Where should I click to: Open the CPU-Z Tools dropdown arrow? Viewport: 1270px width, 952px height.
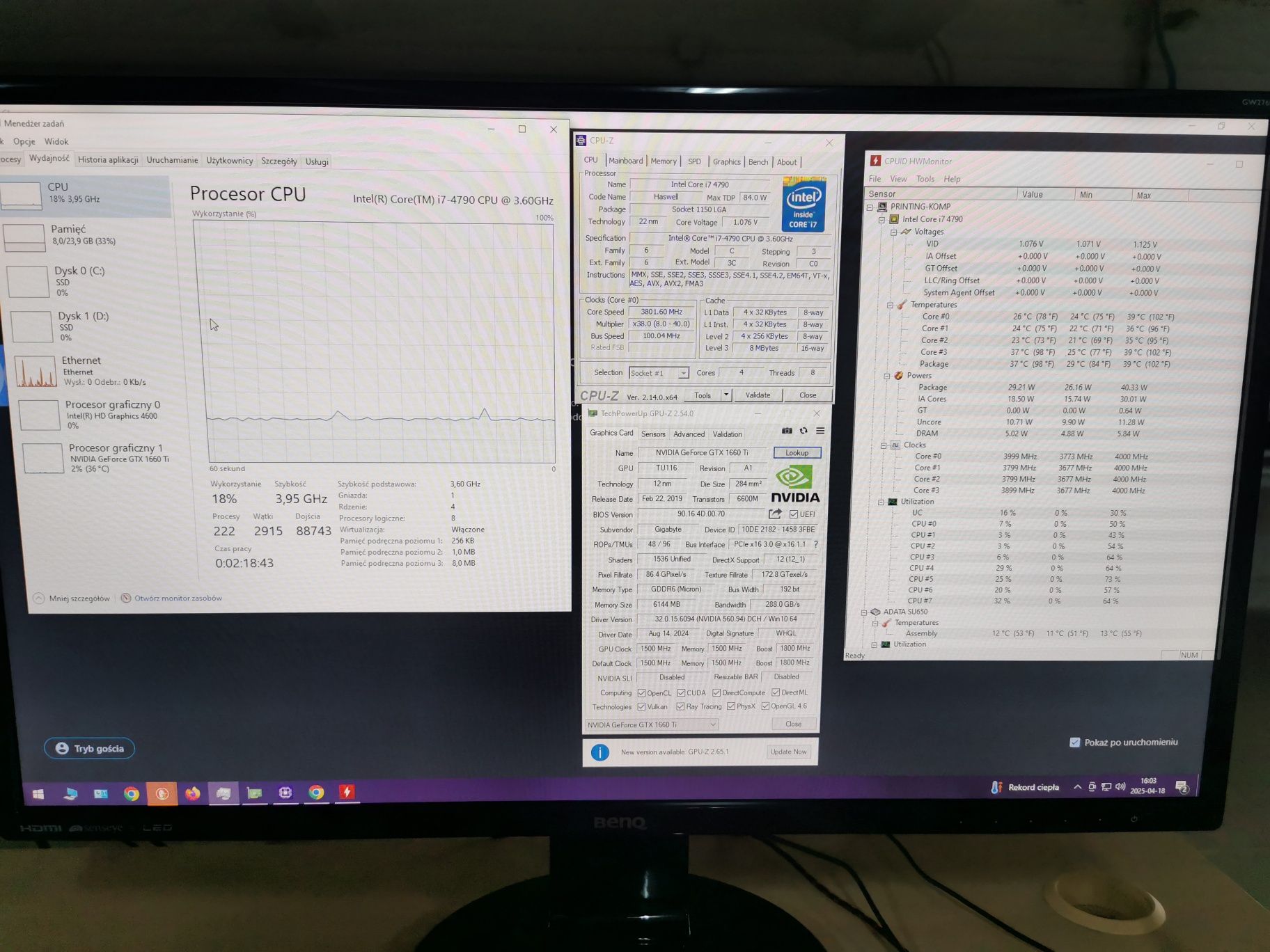coord(726,395)
